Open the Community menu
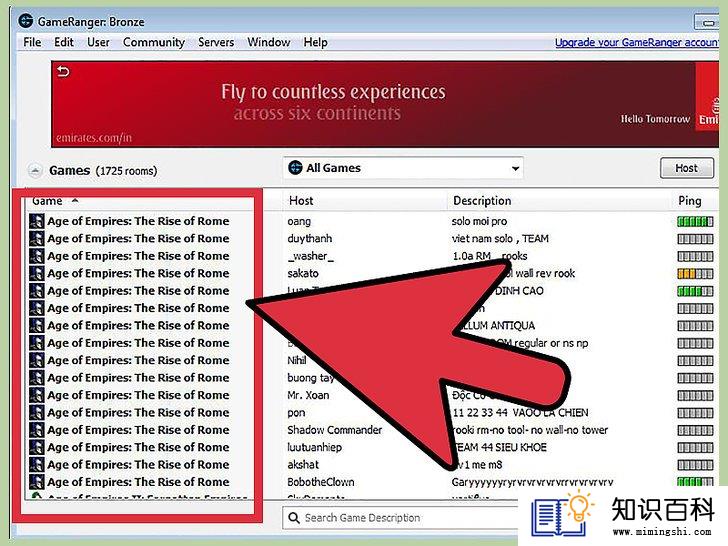This screenshot has width=728, height=546. [x=154, y=42]
